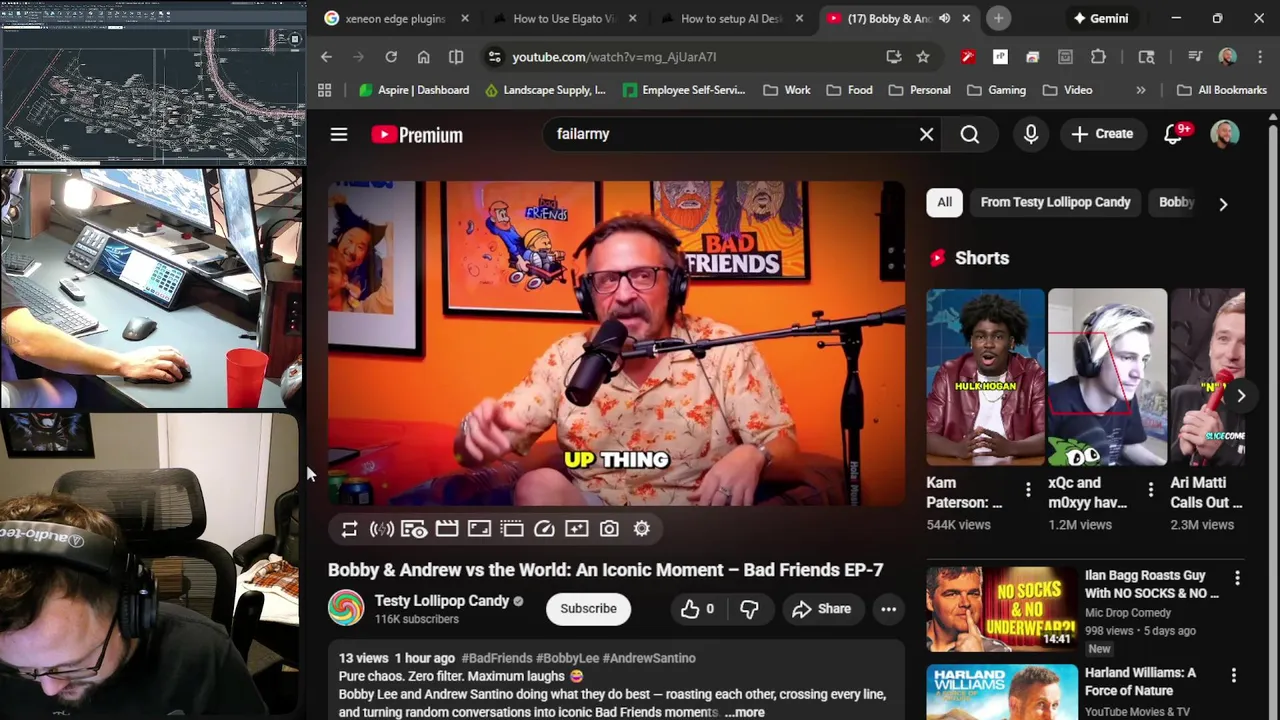Switch to xeneon edge plugins tab
The width and height of the screenshot is (1280, 720).
click(395, 18)
